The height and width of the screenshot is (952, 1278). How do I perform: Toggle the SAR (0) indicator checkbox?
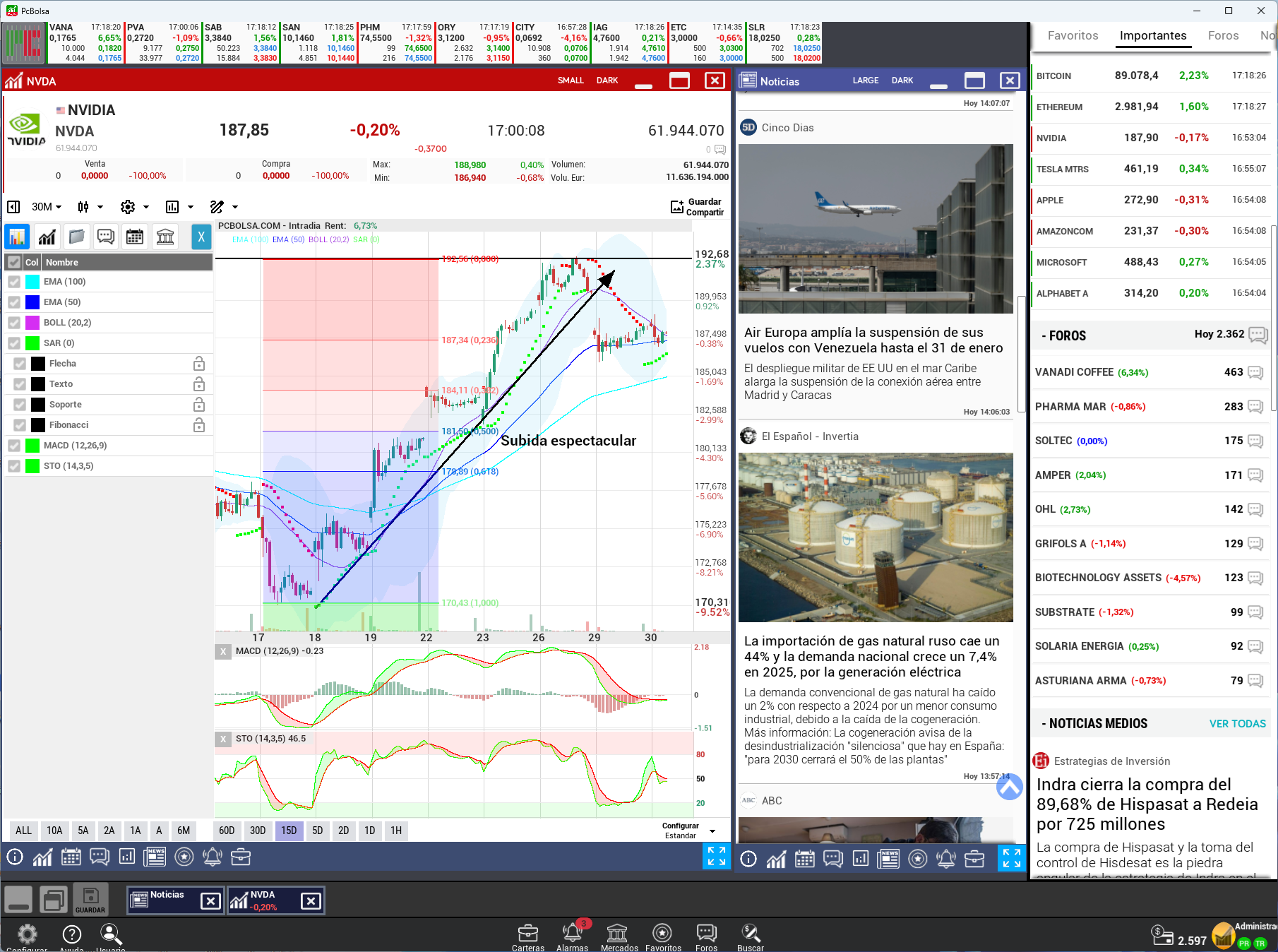(14, 343)
